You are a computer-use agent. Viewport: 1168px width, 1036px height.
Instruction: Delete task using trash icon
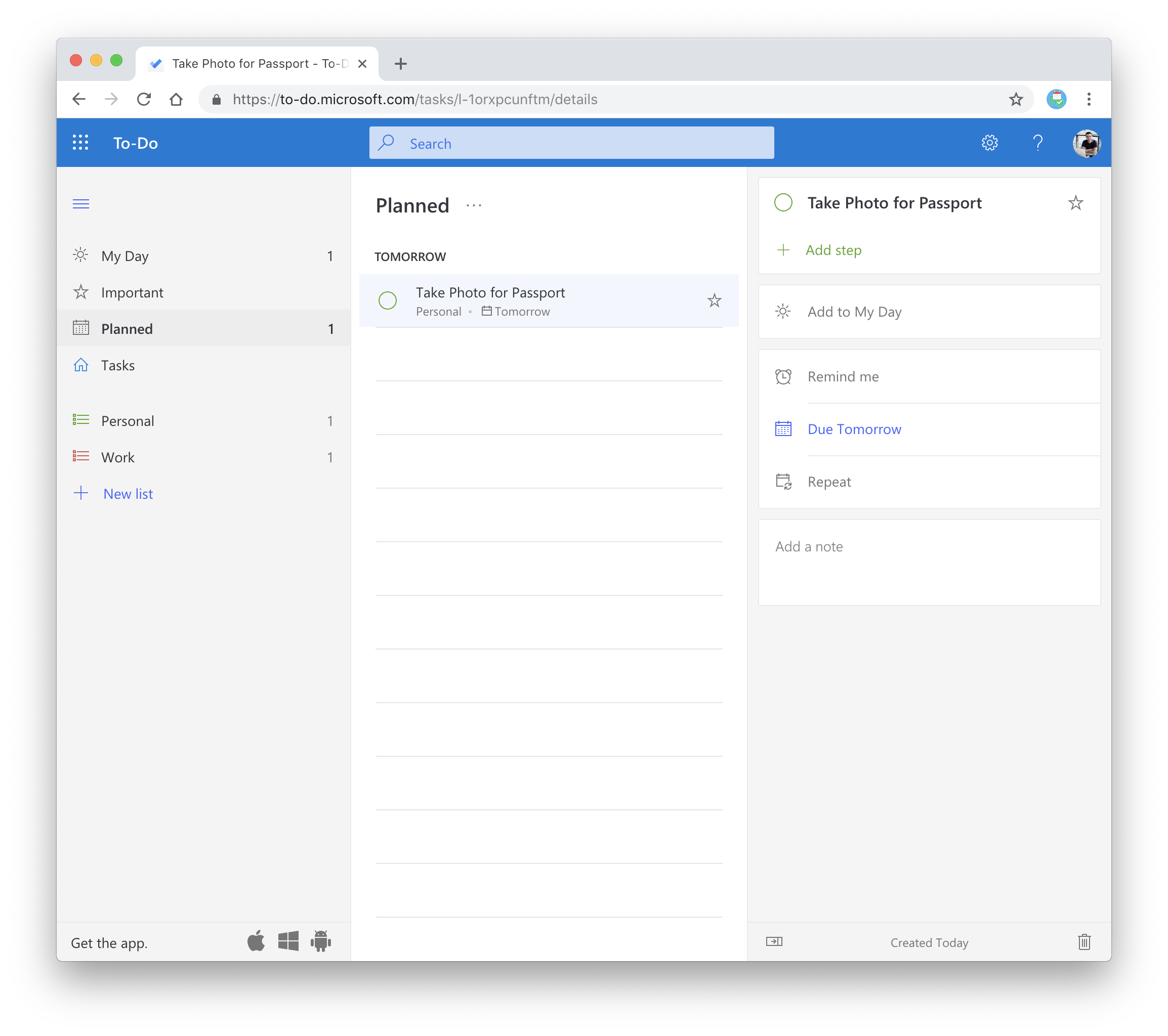[x=1084, y=942]
